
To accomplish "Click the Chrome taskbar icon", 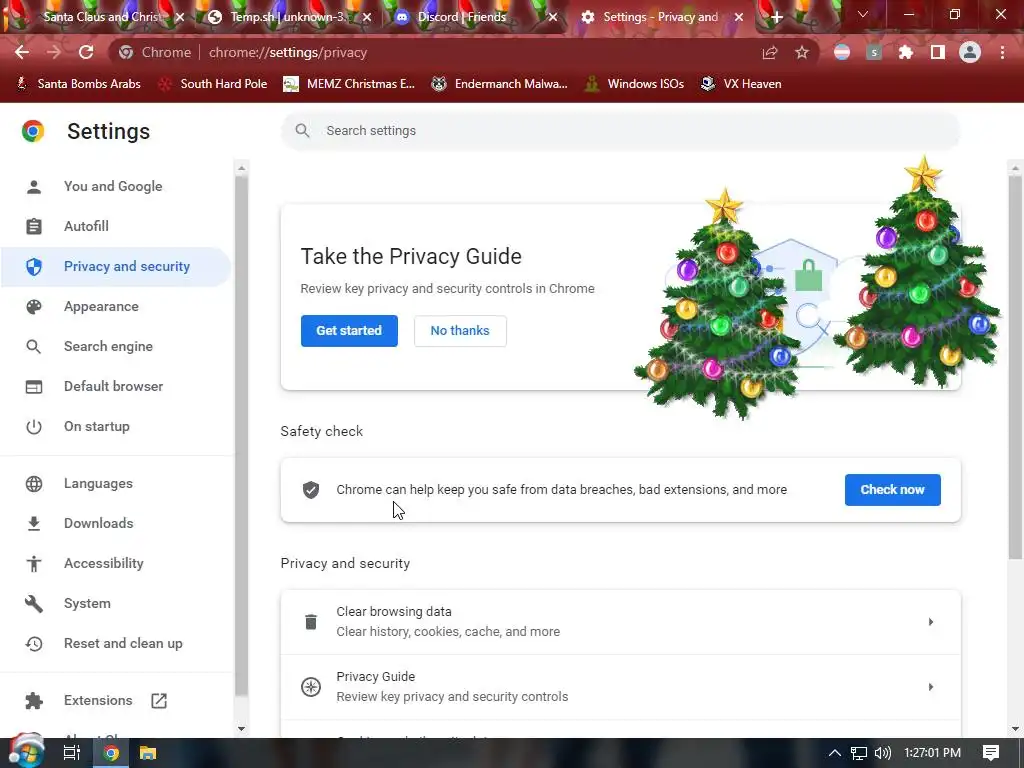I will [112, 753].
